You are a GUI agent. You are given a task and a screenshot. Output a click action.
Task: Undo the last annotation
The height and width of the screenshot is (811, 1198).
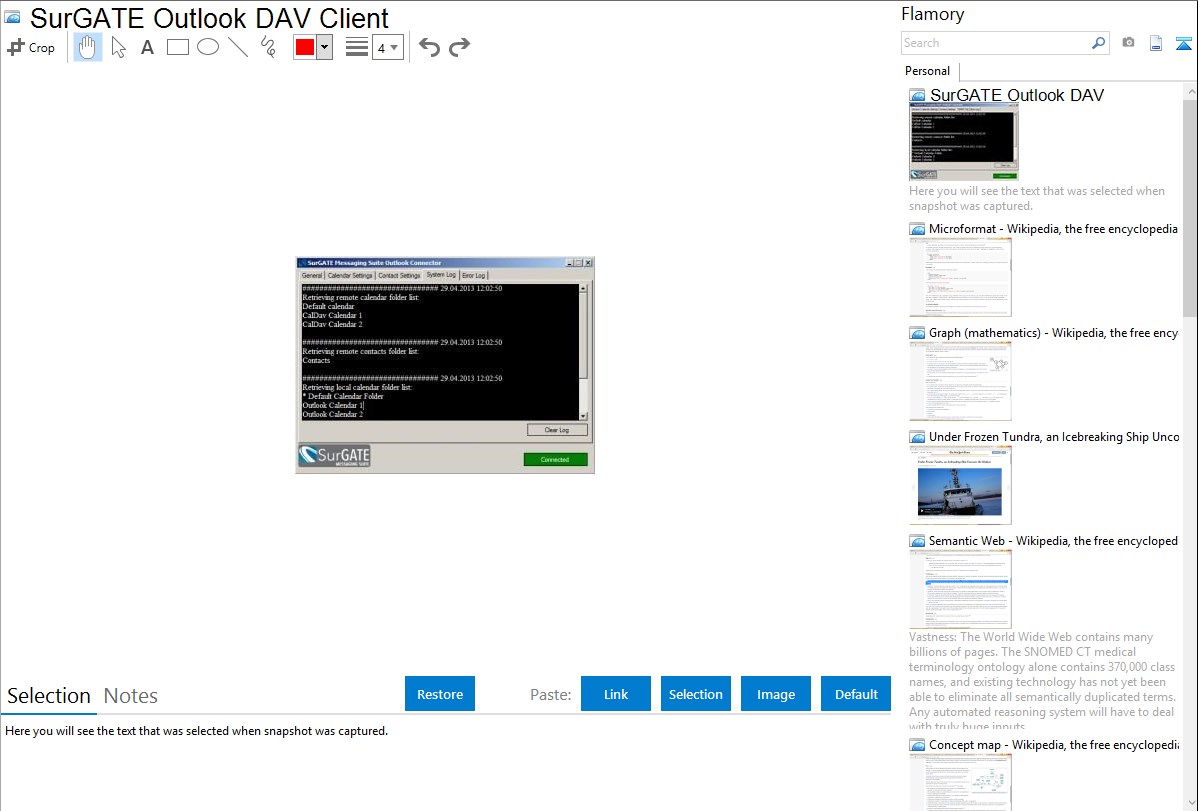coord(429,47)
